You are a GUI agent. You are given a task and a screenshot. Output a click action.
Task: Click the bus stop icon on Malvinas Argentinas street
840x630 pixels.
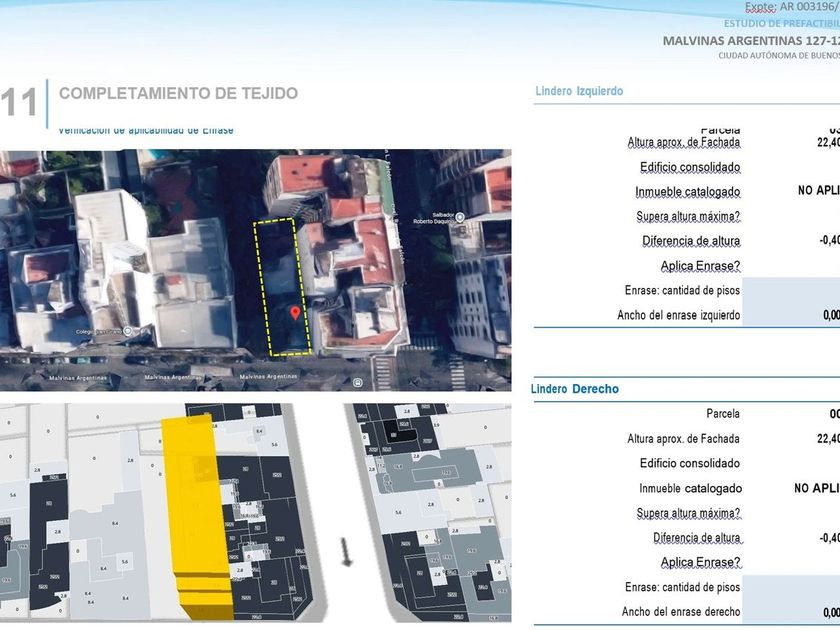[357, 382]
